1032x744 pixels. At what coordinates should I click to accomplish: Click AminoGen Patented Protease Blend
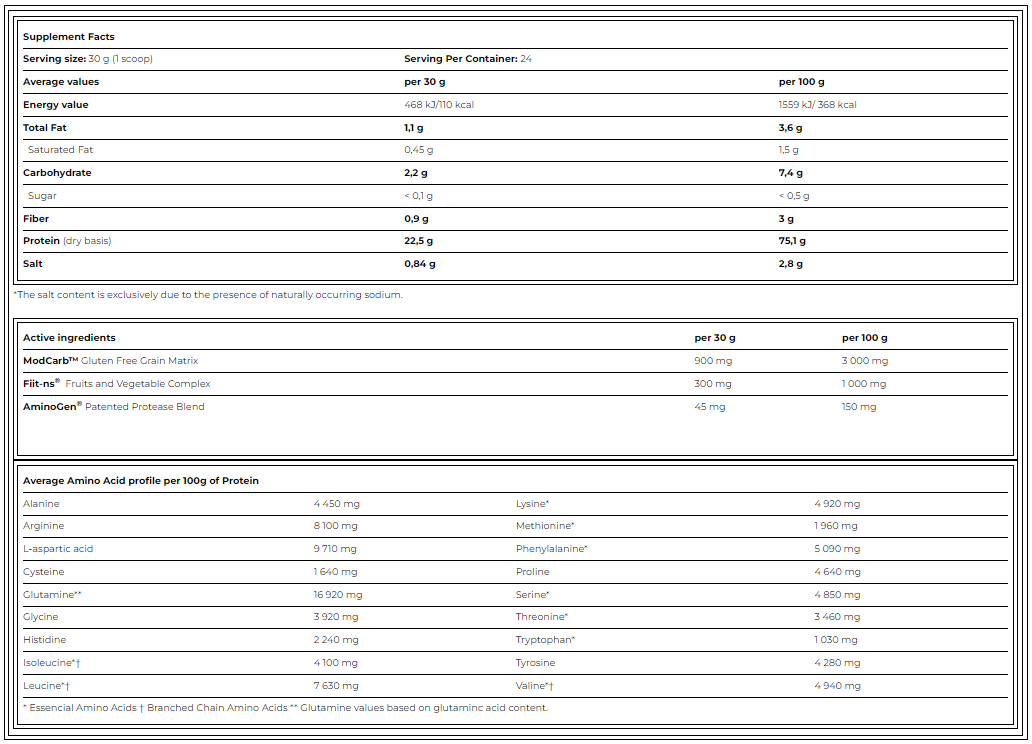(113, 407)
